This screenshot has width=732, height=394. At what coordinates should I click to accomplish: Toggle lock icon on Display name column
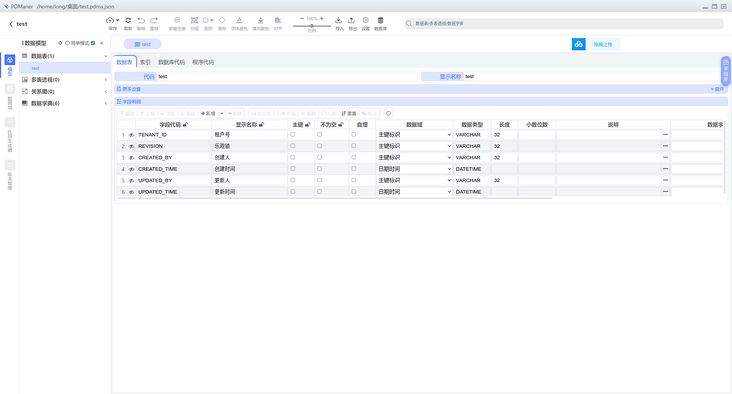tap(261, 125)
